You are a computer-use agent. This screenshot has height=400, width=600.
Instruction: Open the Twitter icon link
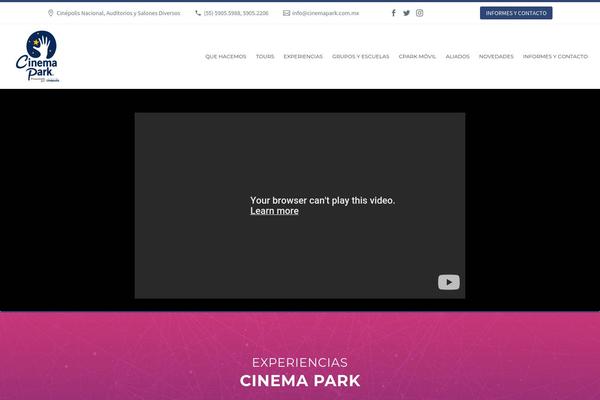(406, 13)
